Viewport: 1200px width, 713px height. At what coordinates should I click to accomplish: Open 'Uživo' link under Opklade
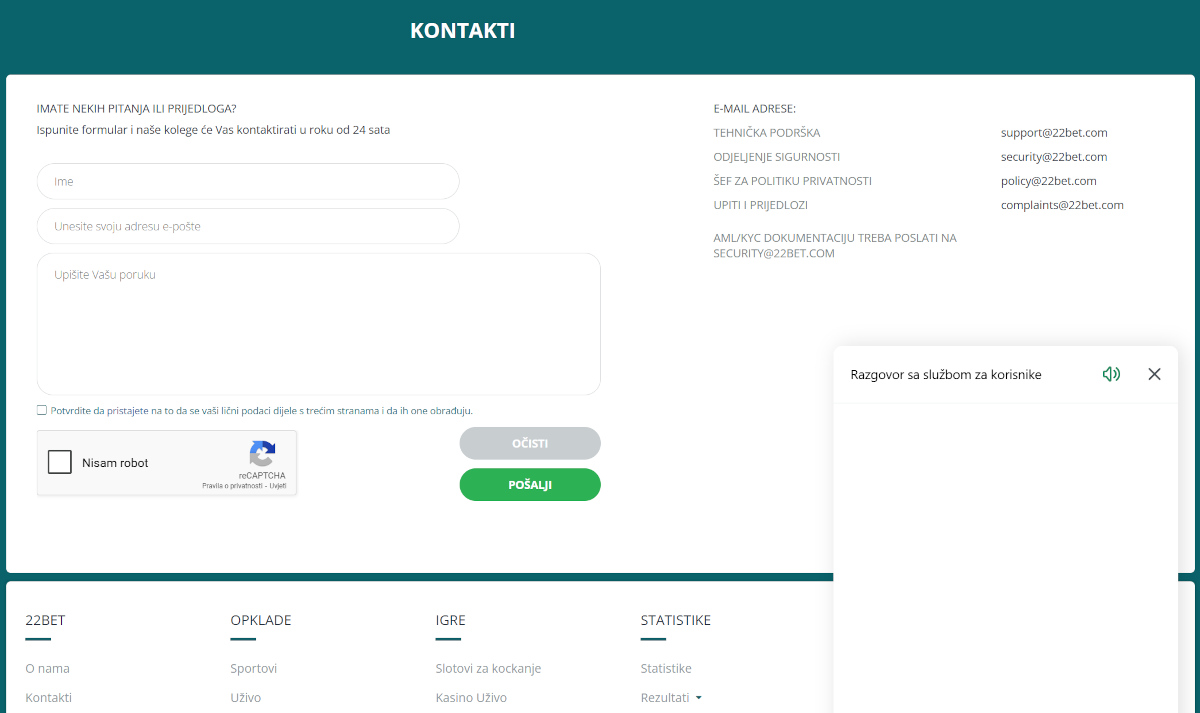(246, 698)
